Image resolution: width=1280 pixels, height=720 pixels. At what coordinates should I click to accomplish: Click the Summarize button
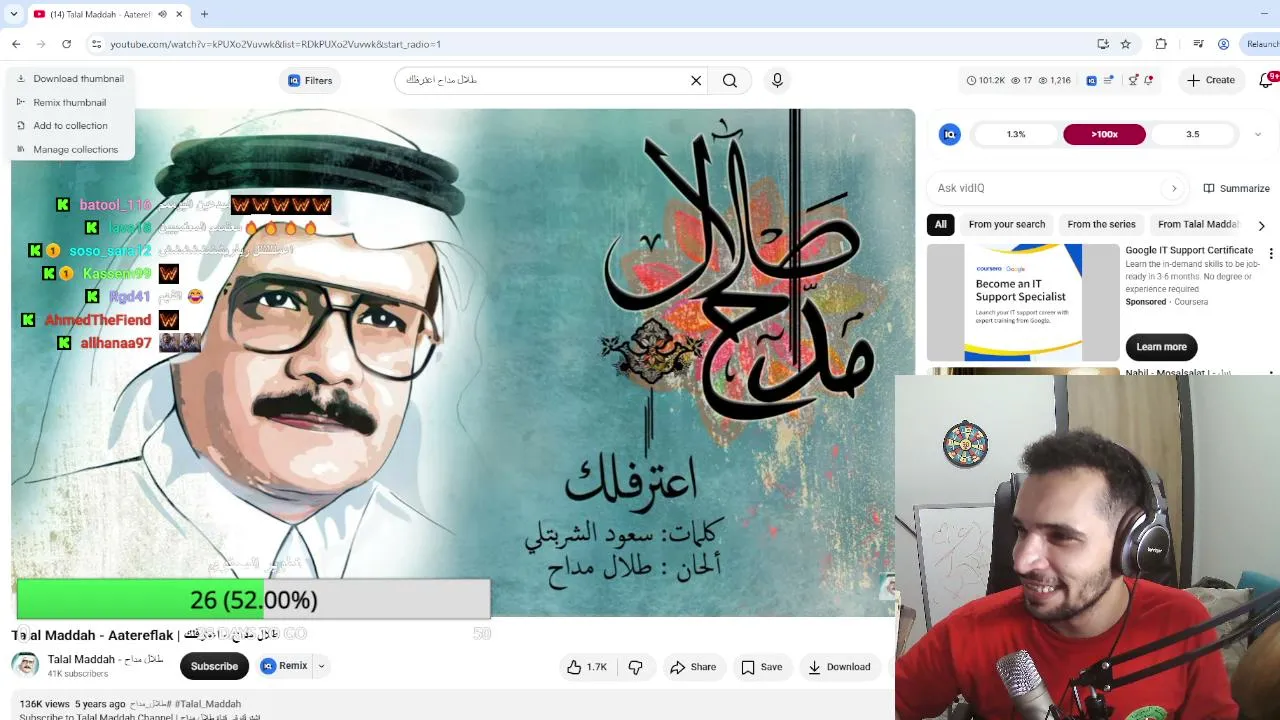tap(1237, 188)
